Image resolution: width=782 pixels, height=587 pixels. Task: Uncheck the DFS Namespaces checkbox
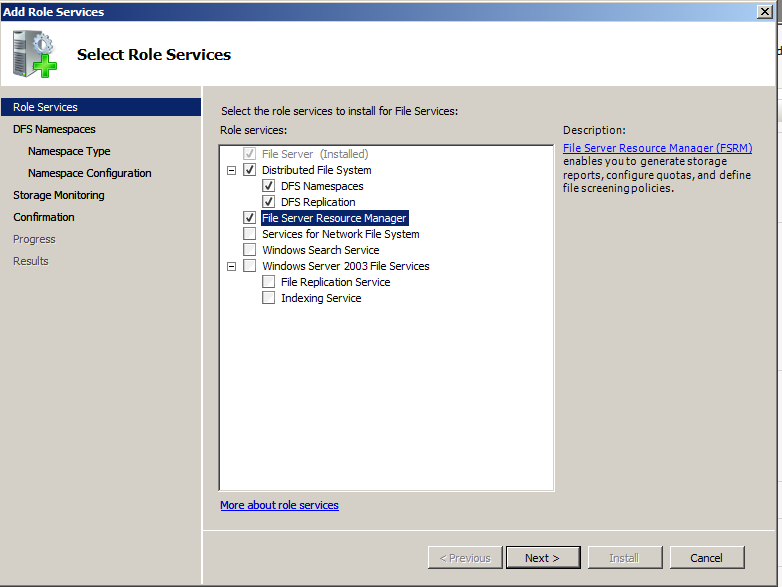pyautogui.click(x=268, y=186)
